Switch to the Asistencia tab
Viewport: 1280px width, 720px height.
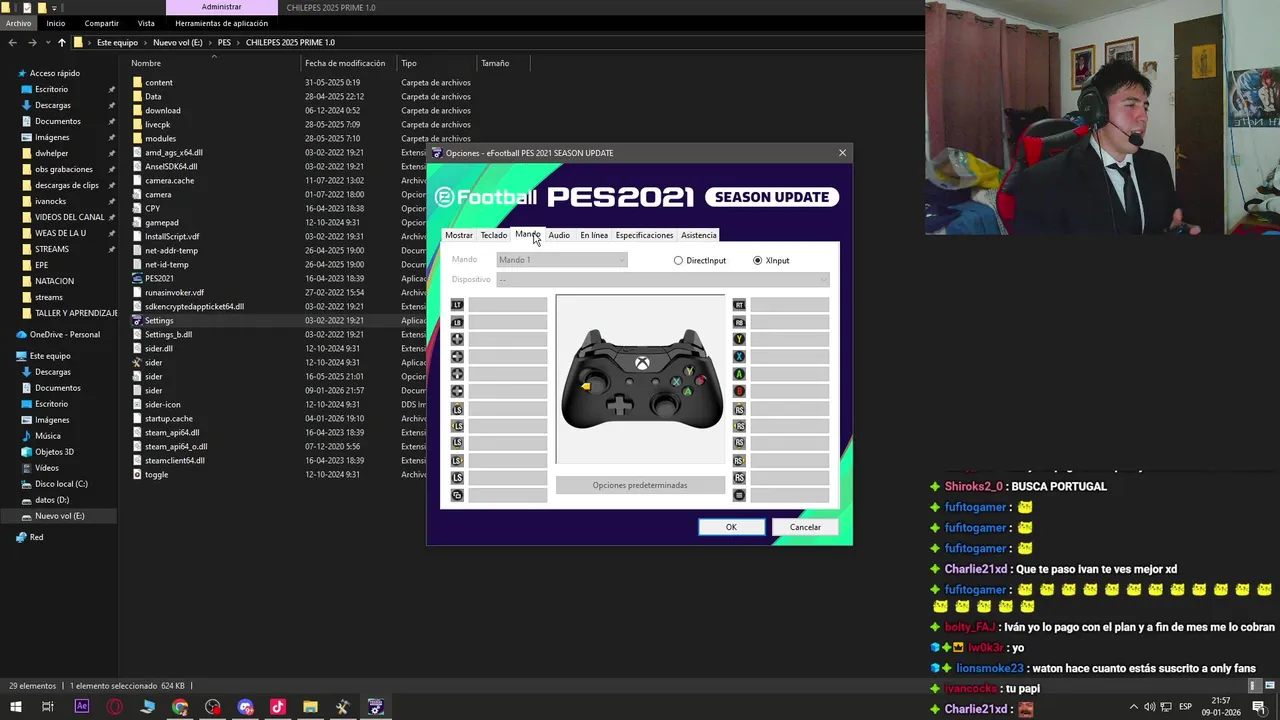(698, 235)
